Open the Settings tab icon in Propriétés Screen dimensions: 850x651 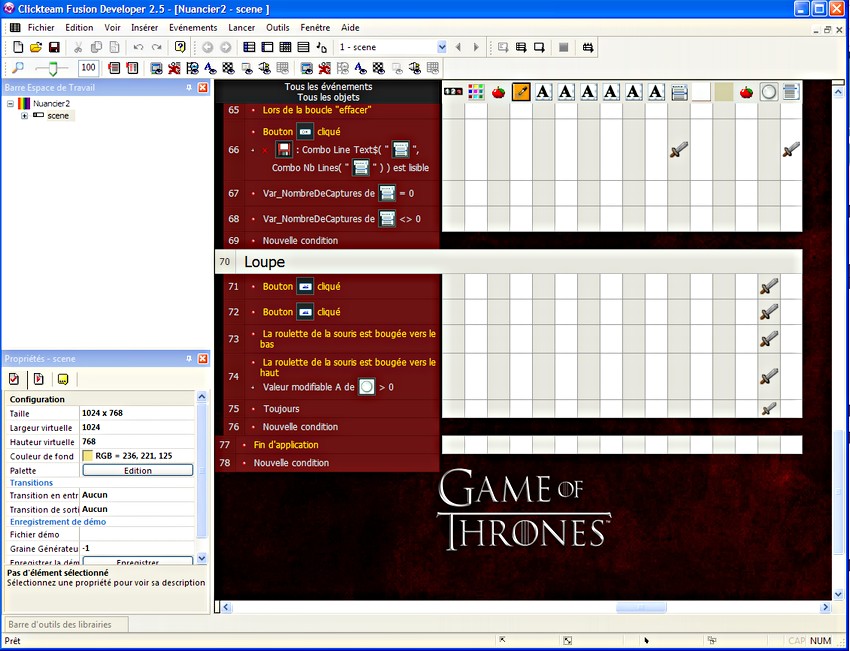(x=14, y=379)
